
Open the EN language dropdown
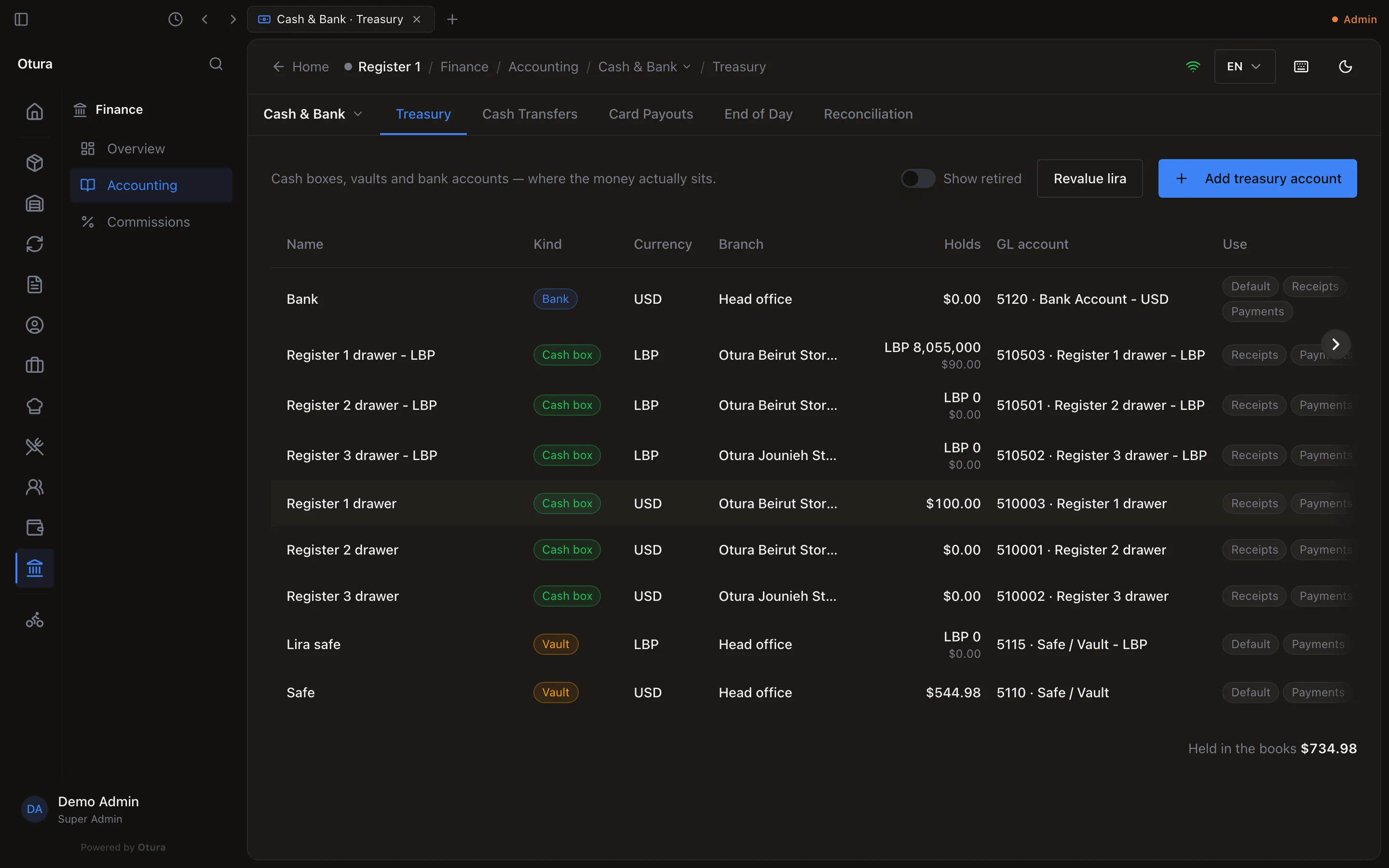tap(1244, 67)
